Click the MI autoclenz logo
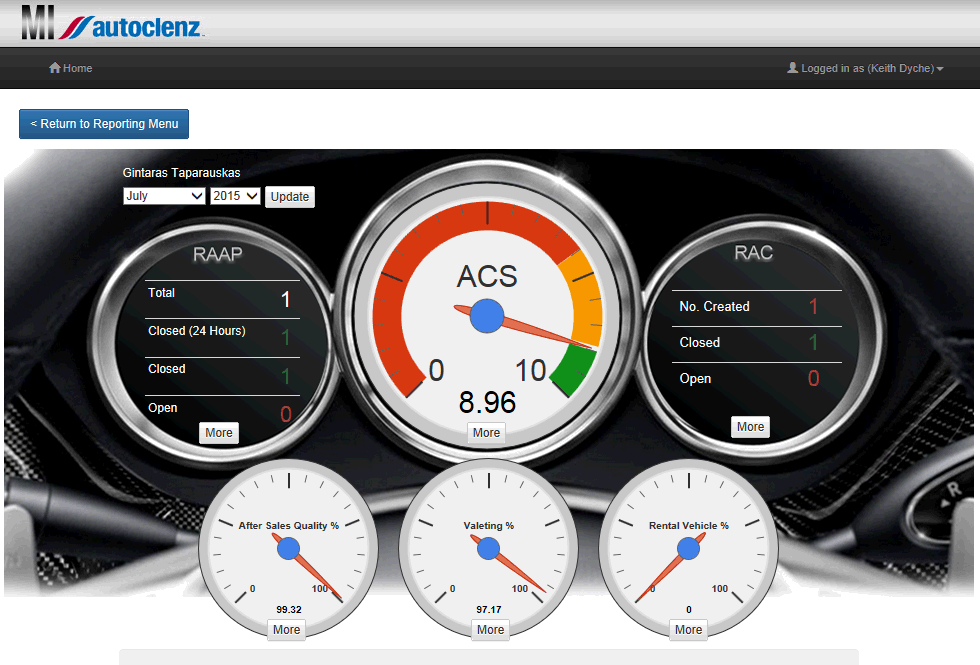 (111, 24)
